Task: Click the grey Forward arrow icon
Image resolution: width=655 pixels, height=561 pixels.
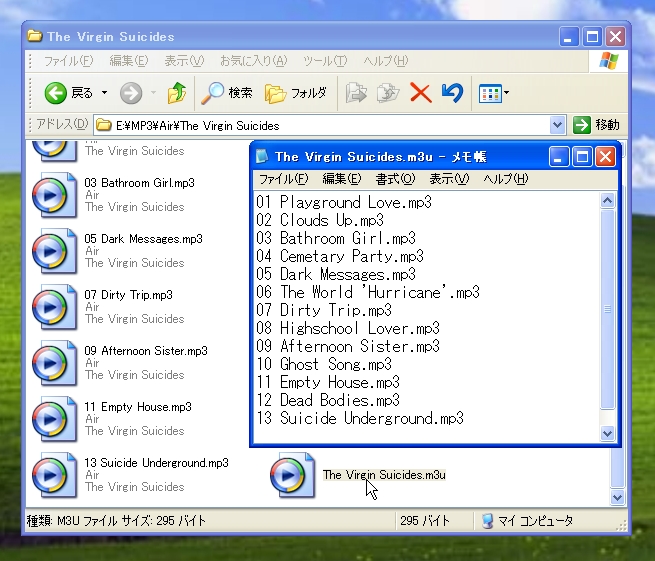Action: (131, 93)
